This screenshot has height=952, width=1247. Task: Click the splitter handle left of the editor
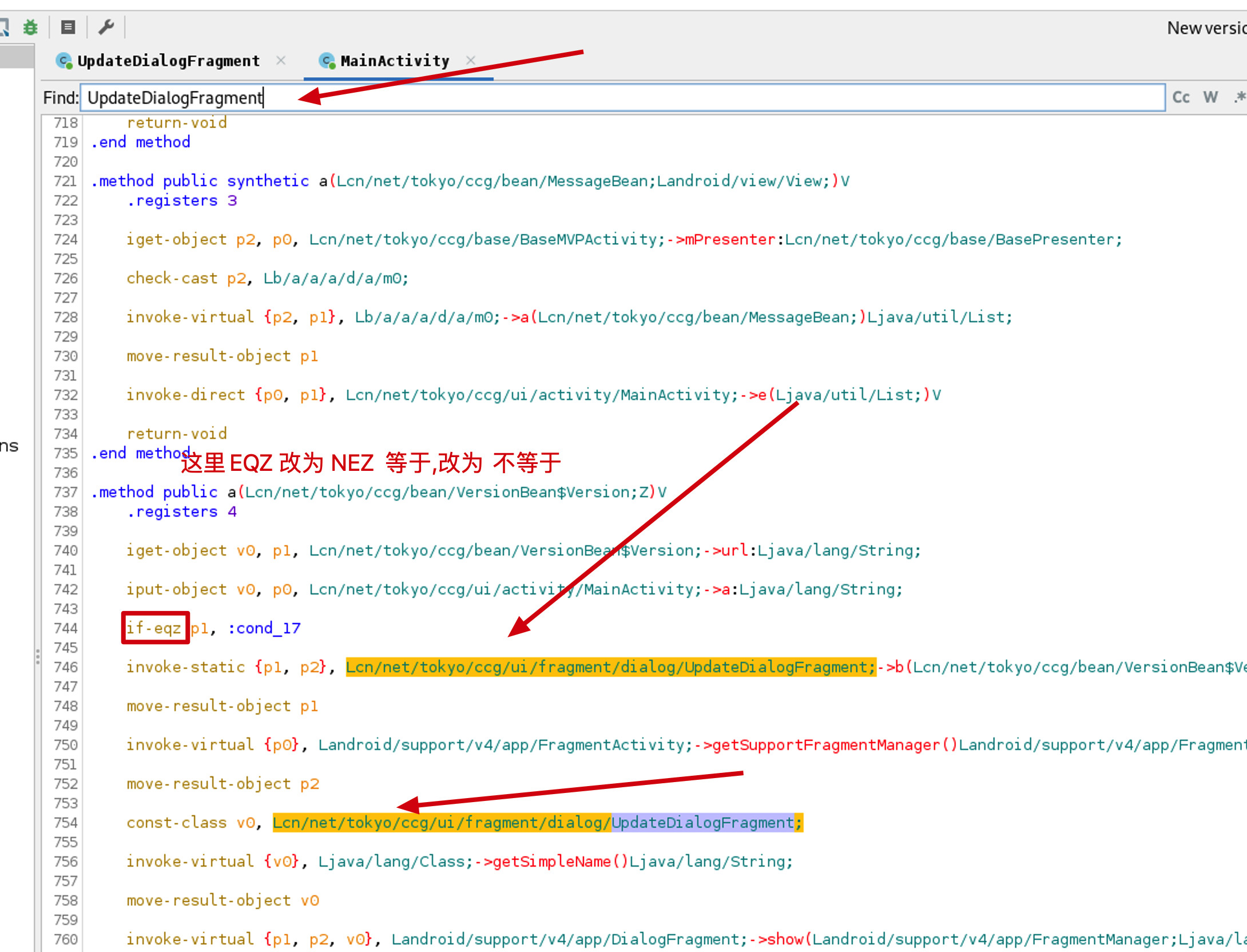(38, 657)
